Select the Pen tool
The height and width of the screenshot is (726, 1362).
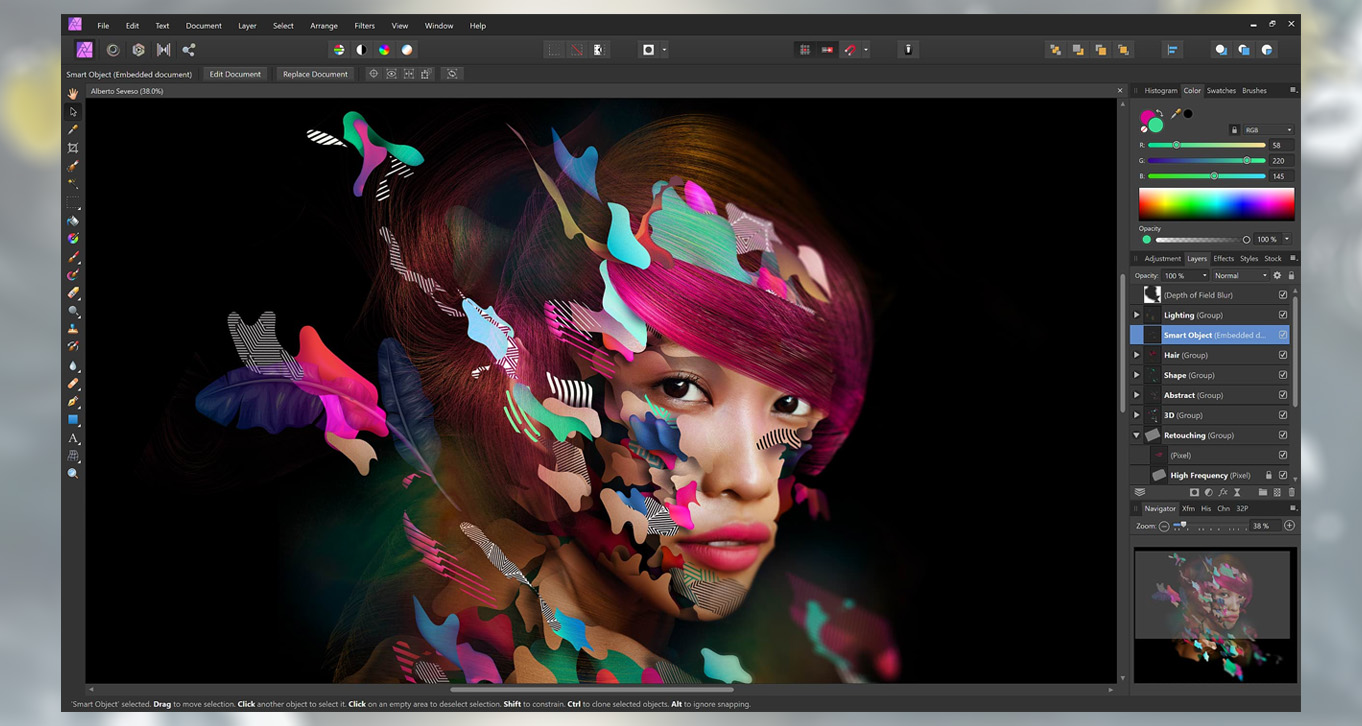coord(73,401)
